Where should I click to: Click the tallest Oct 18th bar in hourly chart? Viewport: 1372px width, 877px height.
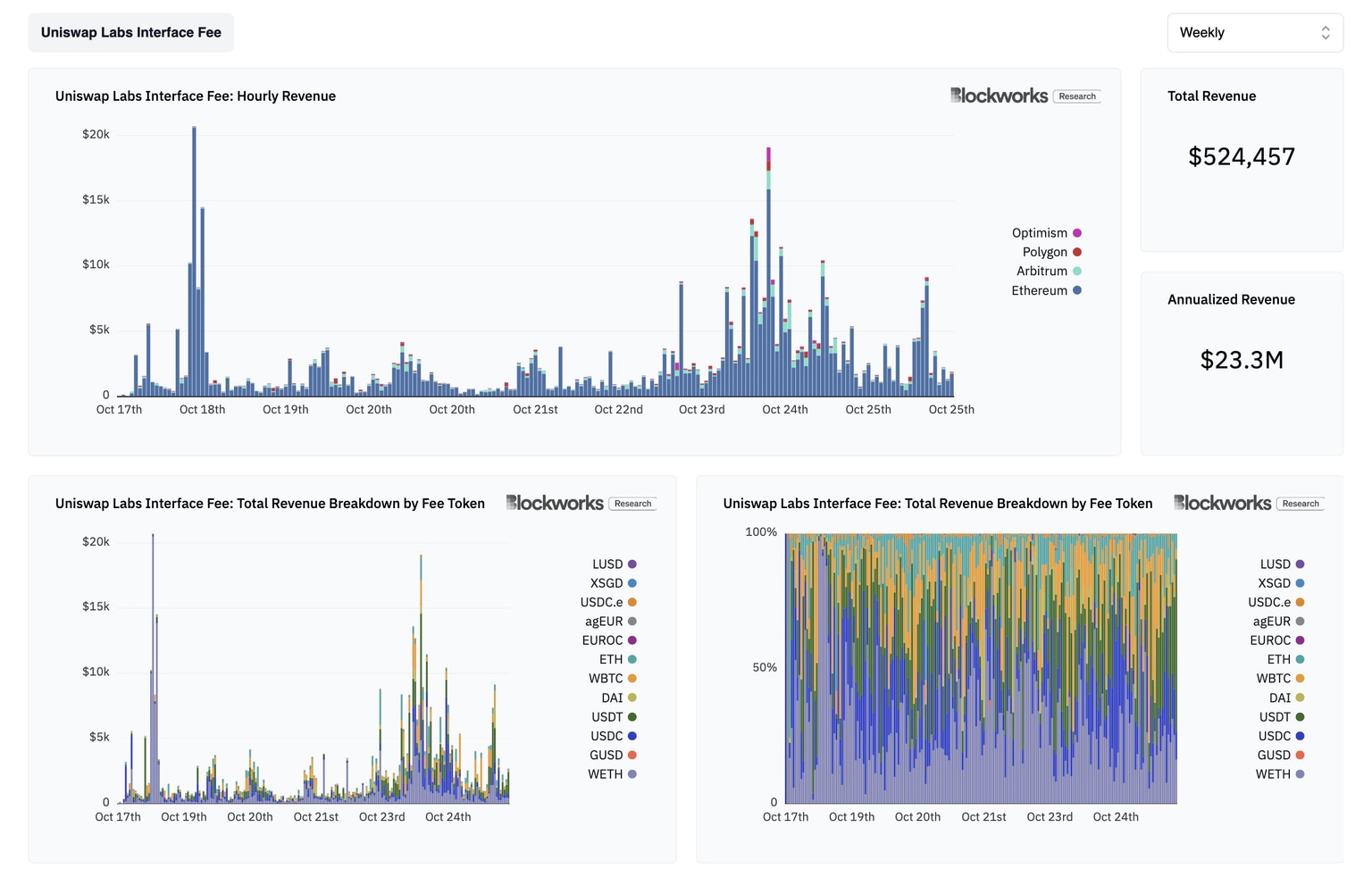point(194,262)
